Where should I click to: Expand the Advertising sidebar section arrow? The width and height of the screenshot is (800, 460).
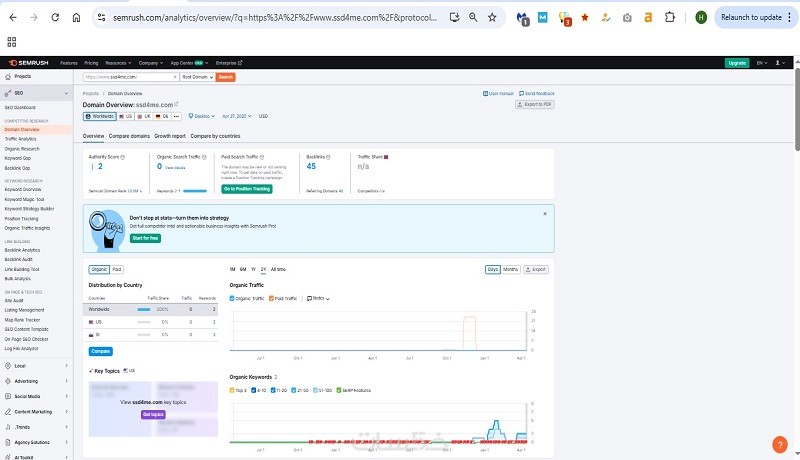click(66, 381)
